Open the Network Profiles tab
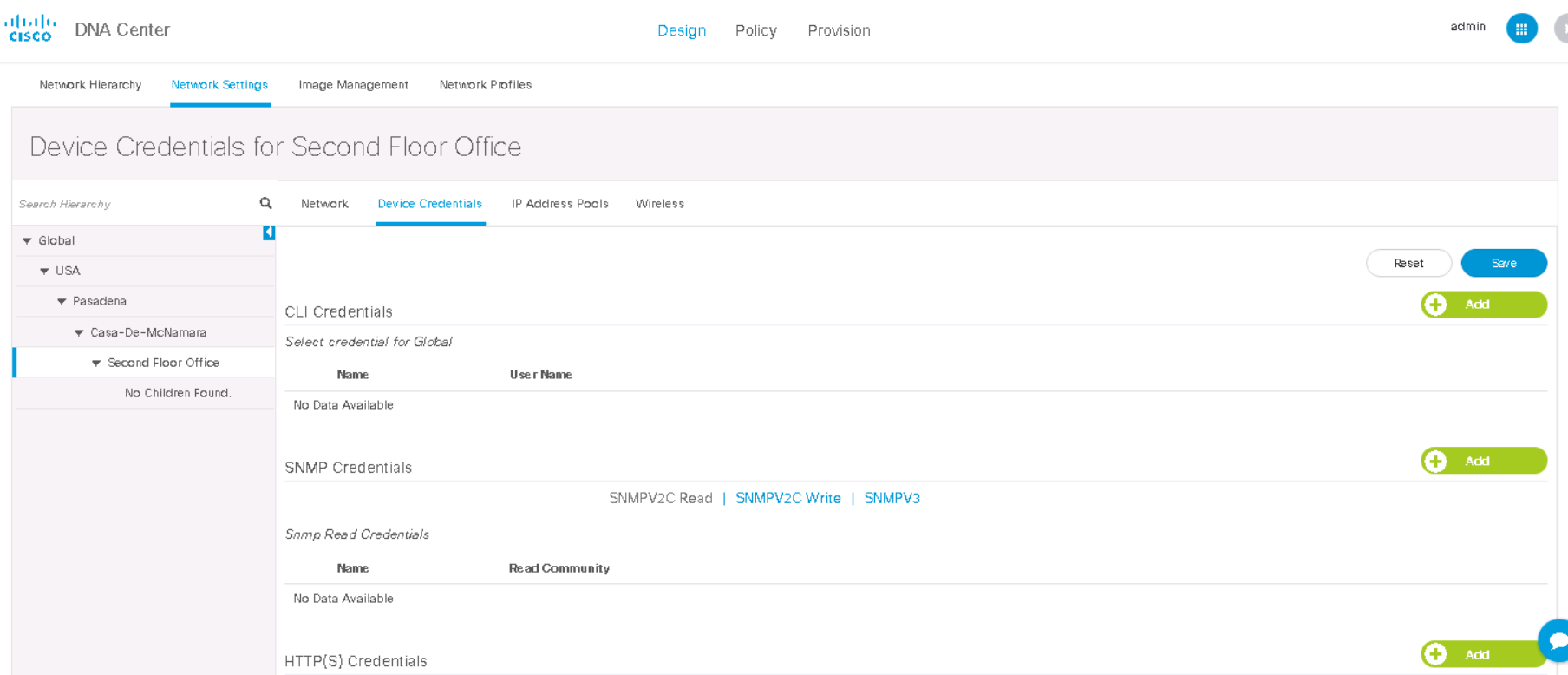 tap(486, 85)
